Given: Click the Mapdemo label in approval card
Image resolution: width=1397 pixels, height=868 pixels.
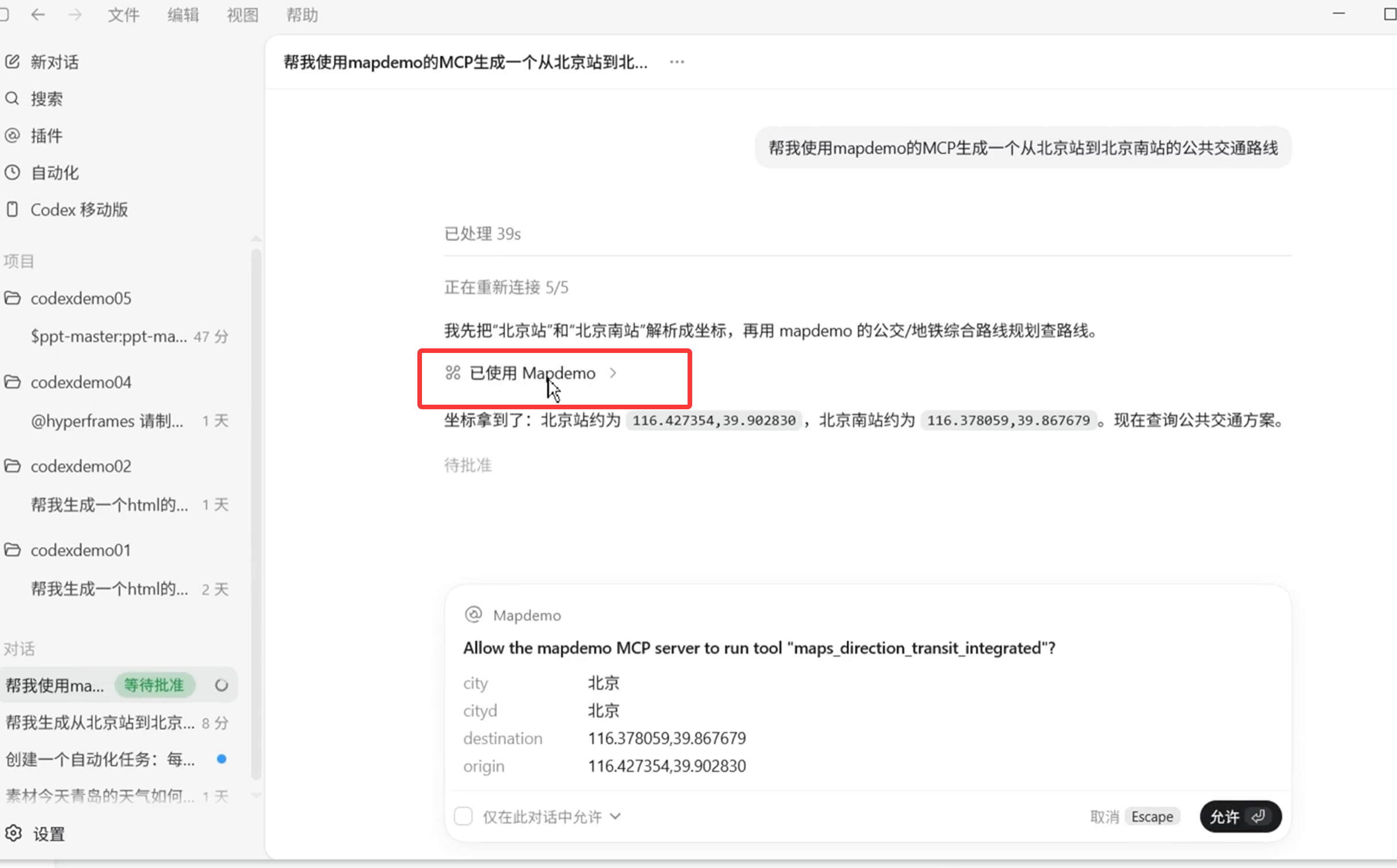Looking at the screenshot, I should 527,616.
